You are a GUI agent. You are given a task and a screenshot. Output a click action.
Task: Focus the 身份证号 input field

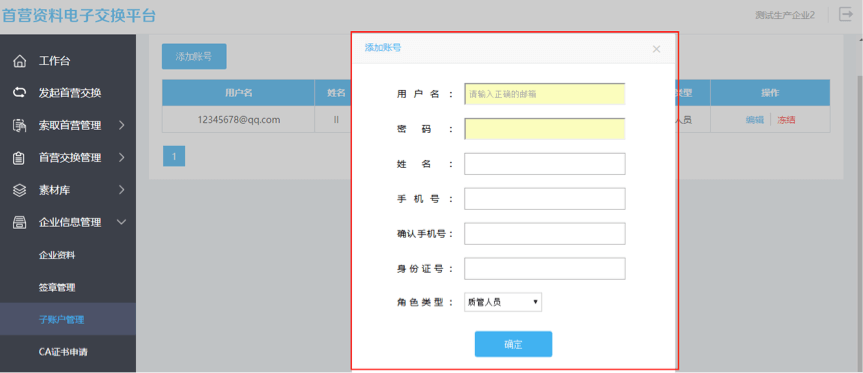[x=545, y=268]
